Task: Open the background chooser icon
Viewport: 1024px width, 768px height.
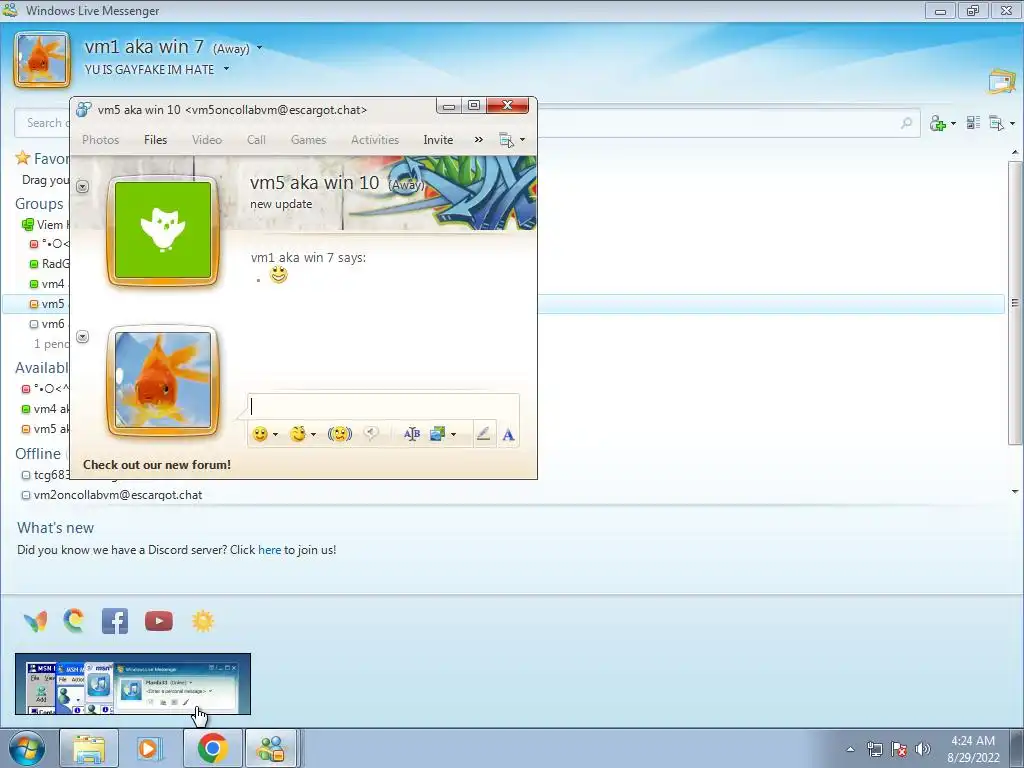Action: 437,434
